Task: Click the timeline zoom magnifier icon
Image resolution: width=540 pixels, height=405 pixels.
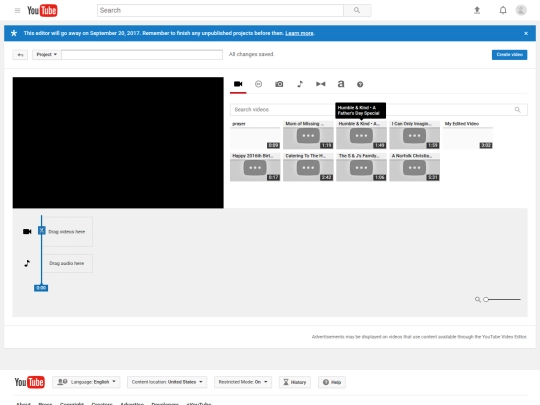Action: (x=478, y=300)
